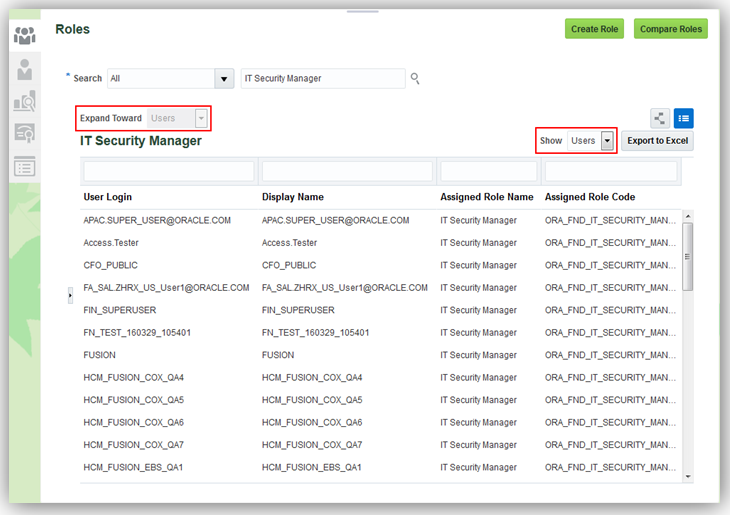
Task: Open the Analytics sidebar icon
Action: pyautogui.click(x=25, y=101)
